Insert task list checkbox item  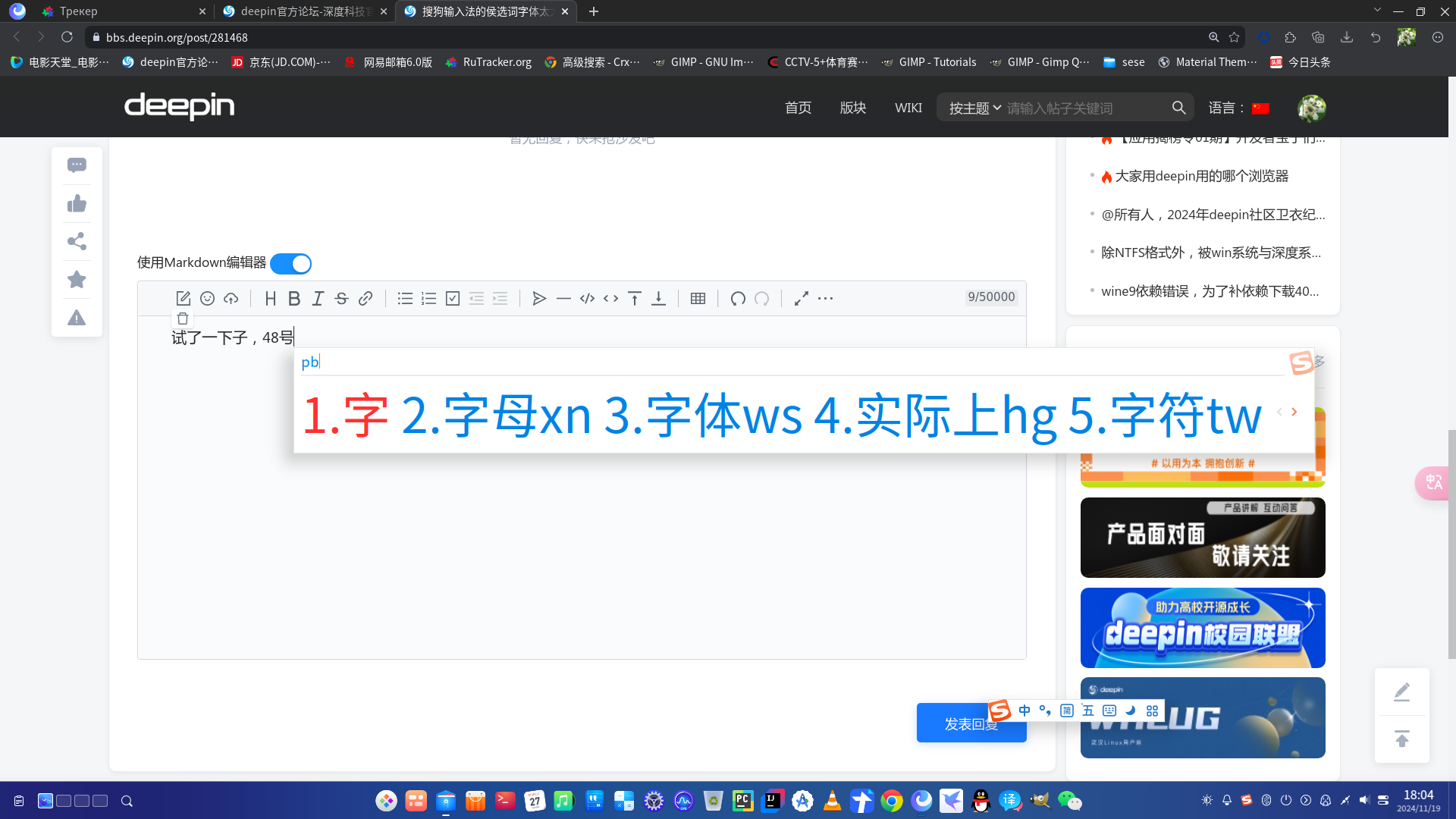click(x=453, y=299)
